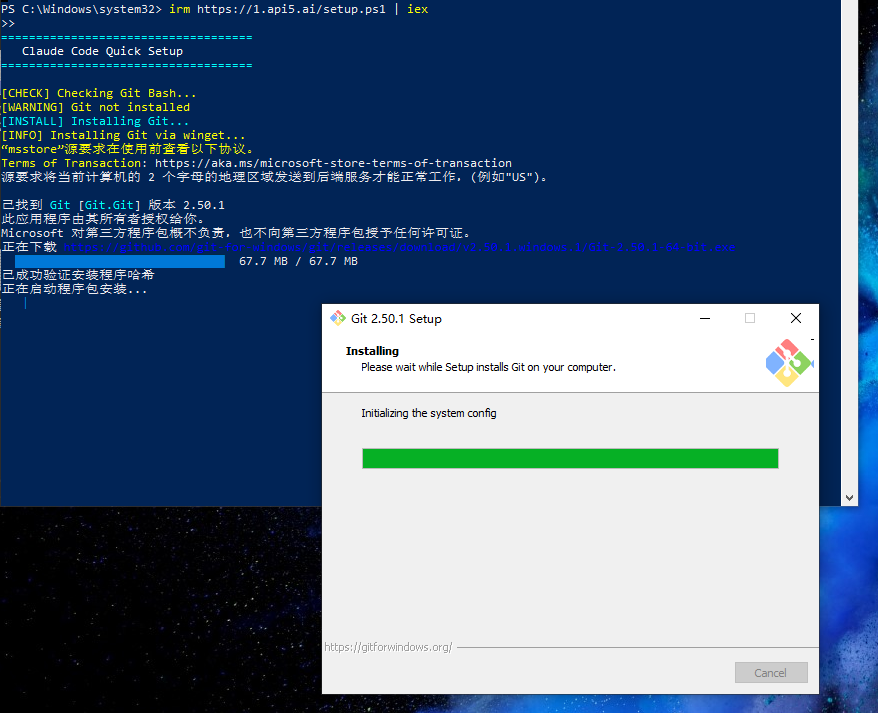Click the "Initializing the system config" status text
Image resolution: width=878 pixels, height=713 pixels.
[429, 413]
